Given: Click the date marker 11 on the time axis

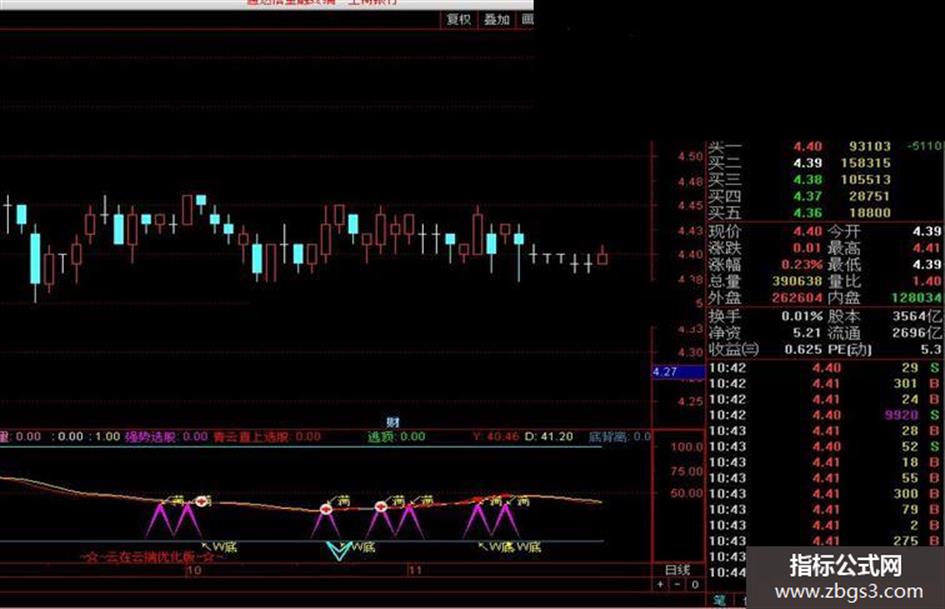Looking at the screenshot, I should pyautogui.click(x=415, y=570).
